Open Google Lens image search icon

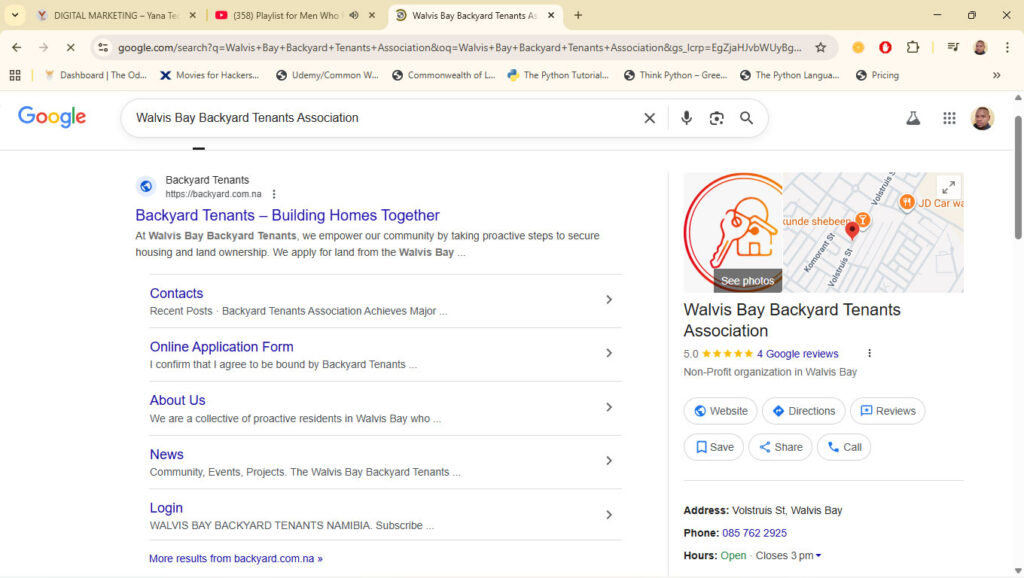tap(716, 118)
